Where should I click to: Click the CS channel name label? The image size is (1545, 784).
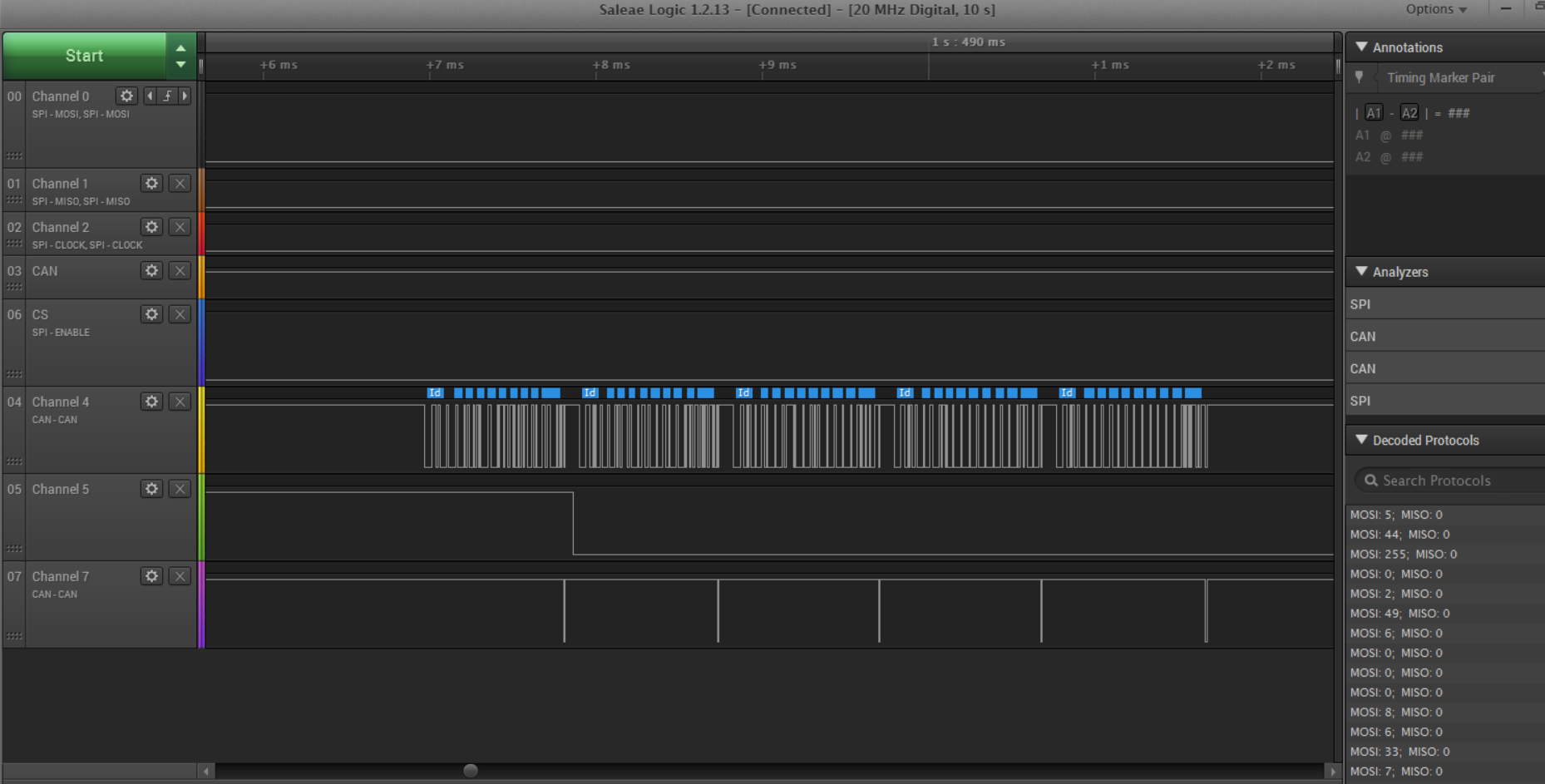40,314
